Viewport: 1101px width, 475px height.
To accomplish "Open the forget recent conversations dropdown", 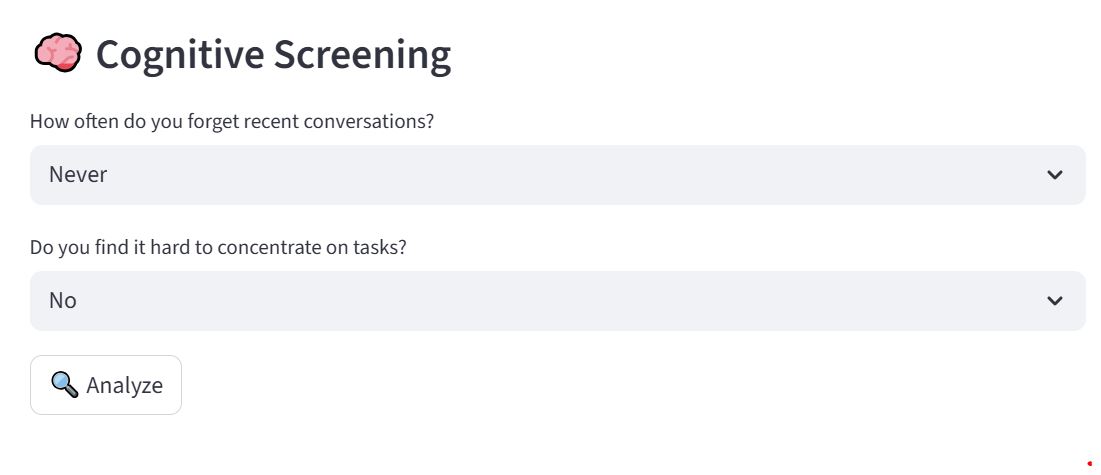I will click(557, 175).
